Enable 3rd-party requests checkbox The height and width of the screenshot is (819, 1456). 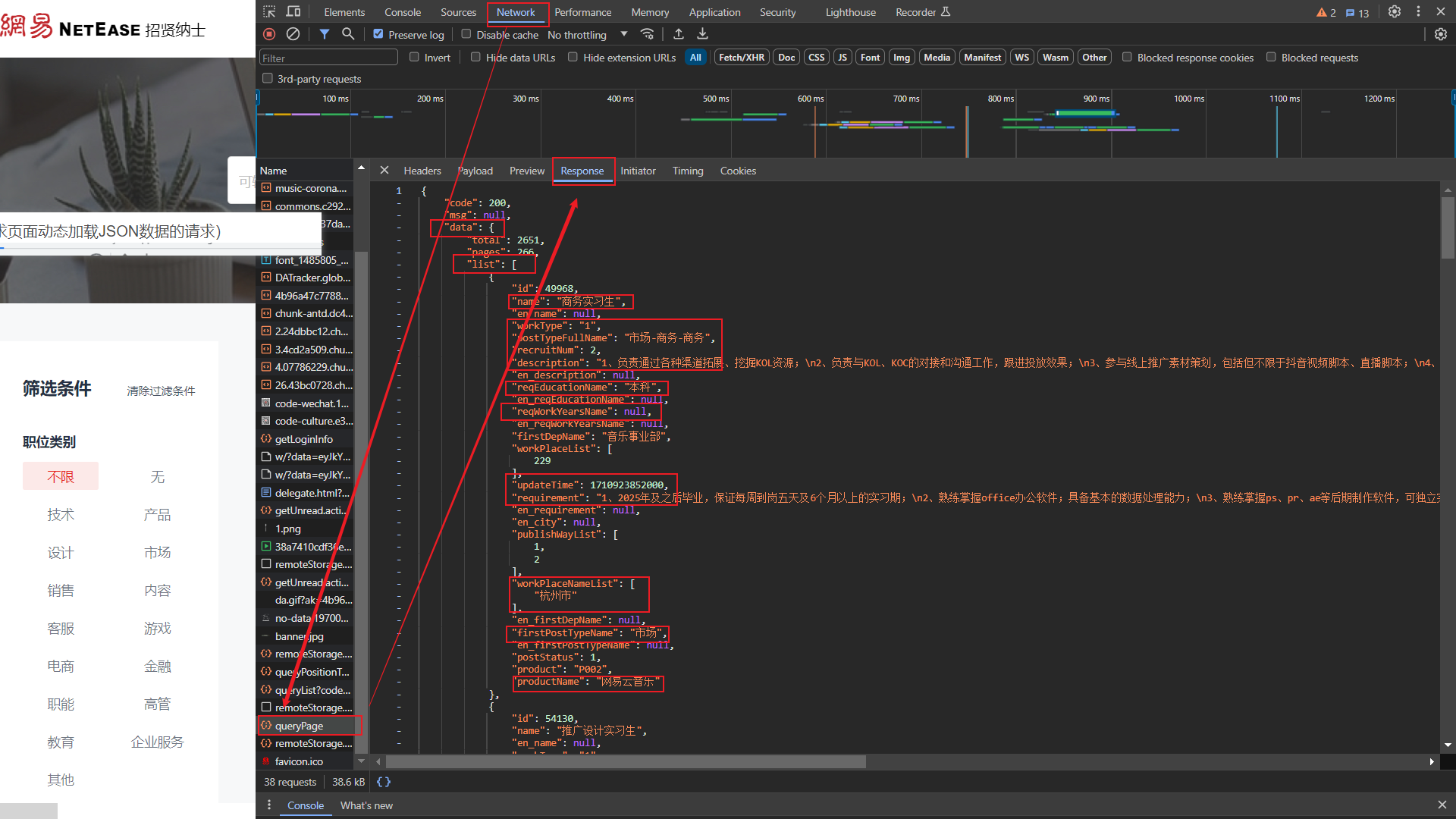tap(267, 78)
